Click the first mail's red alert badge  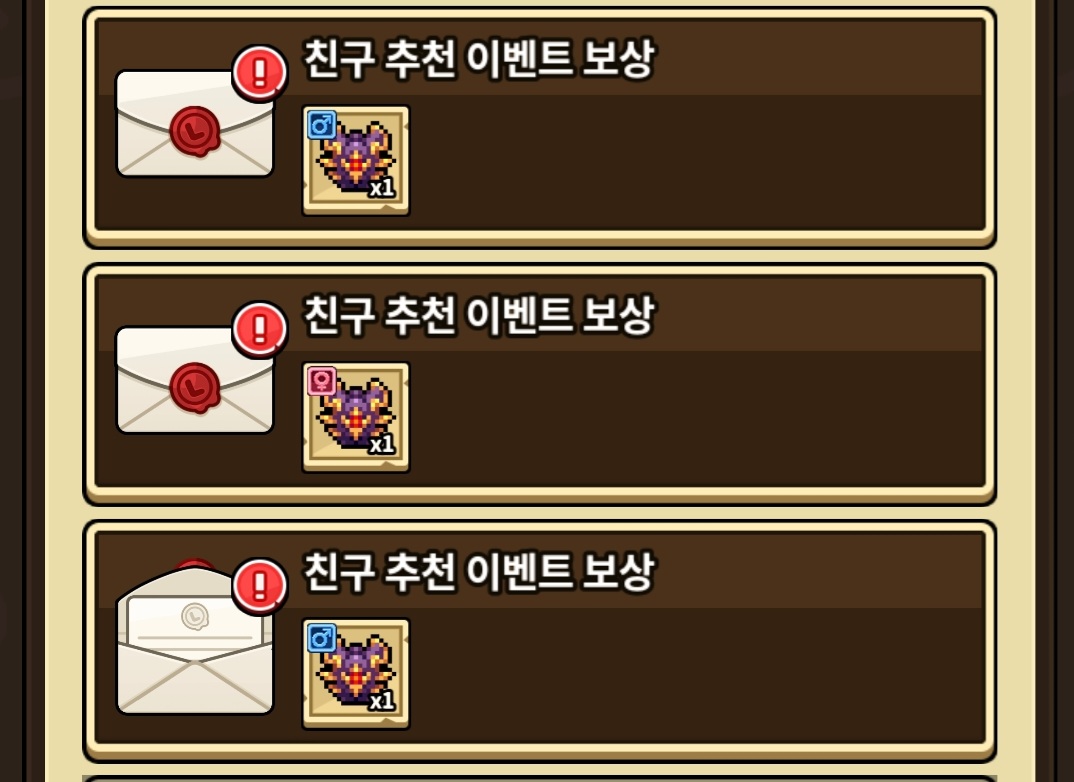tap(260, 73)
